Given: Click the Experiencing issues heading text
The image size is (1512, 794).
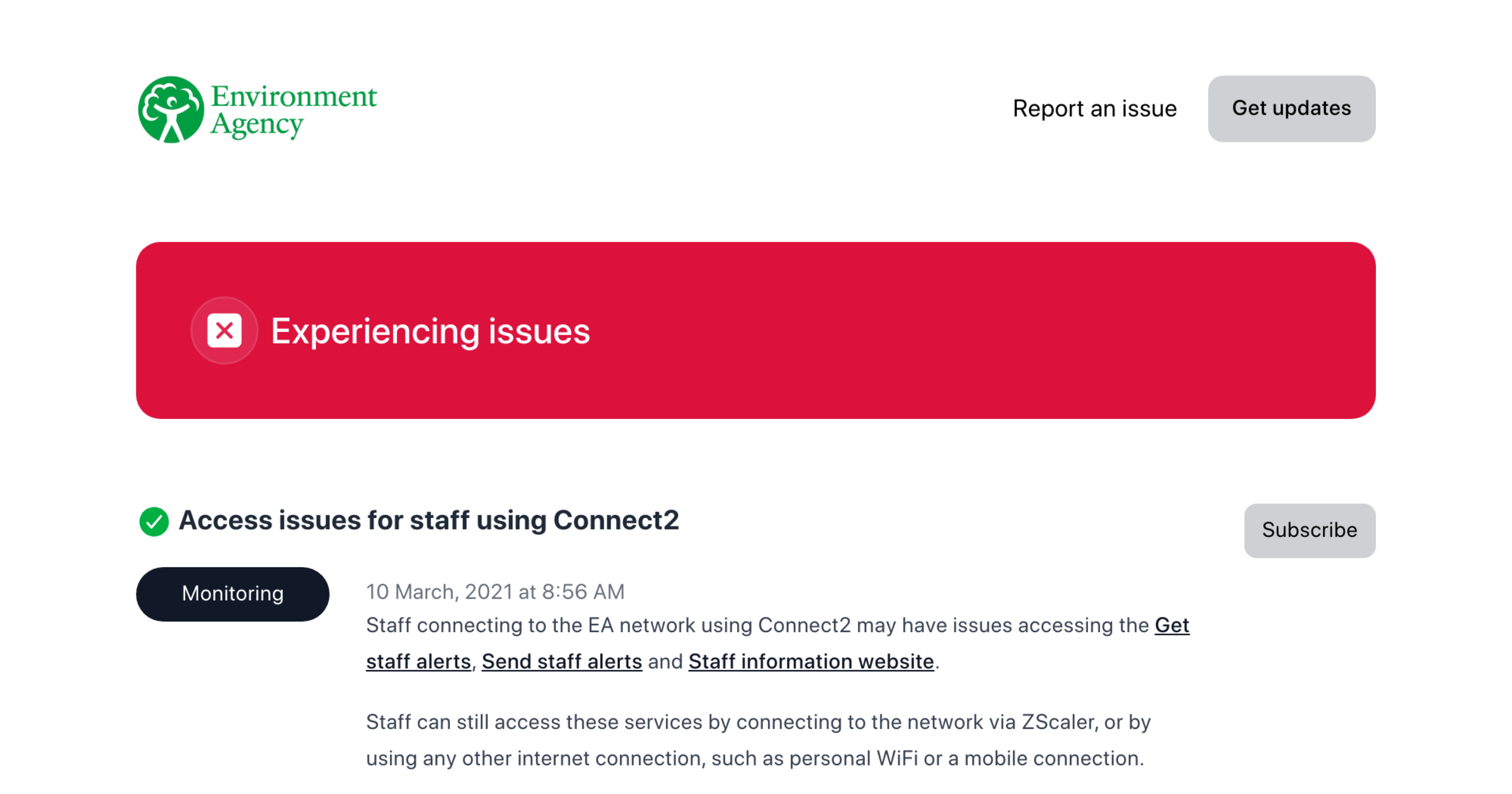Looking at the screenshot, I should (430, 331).
